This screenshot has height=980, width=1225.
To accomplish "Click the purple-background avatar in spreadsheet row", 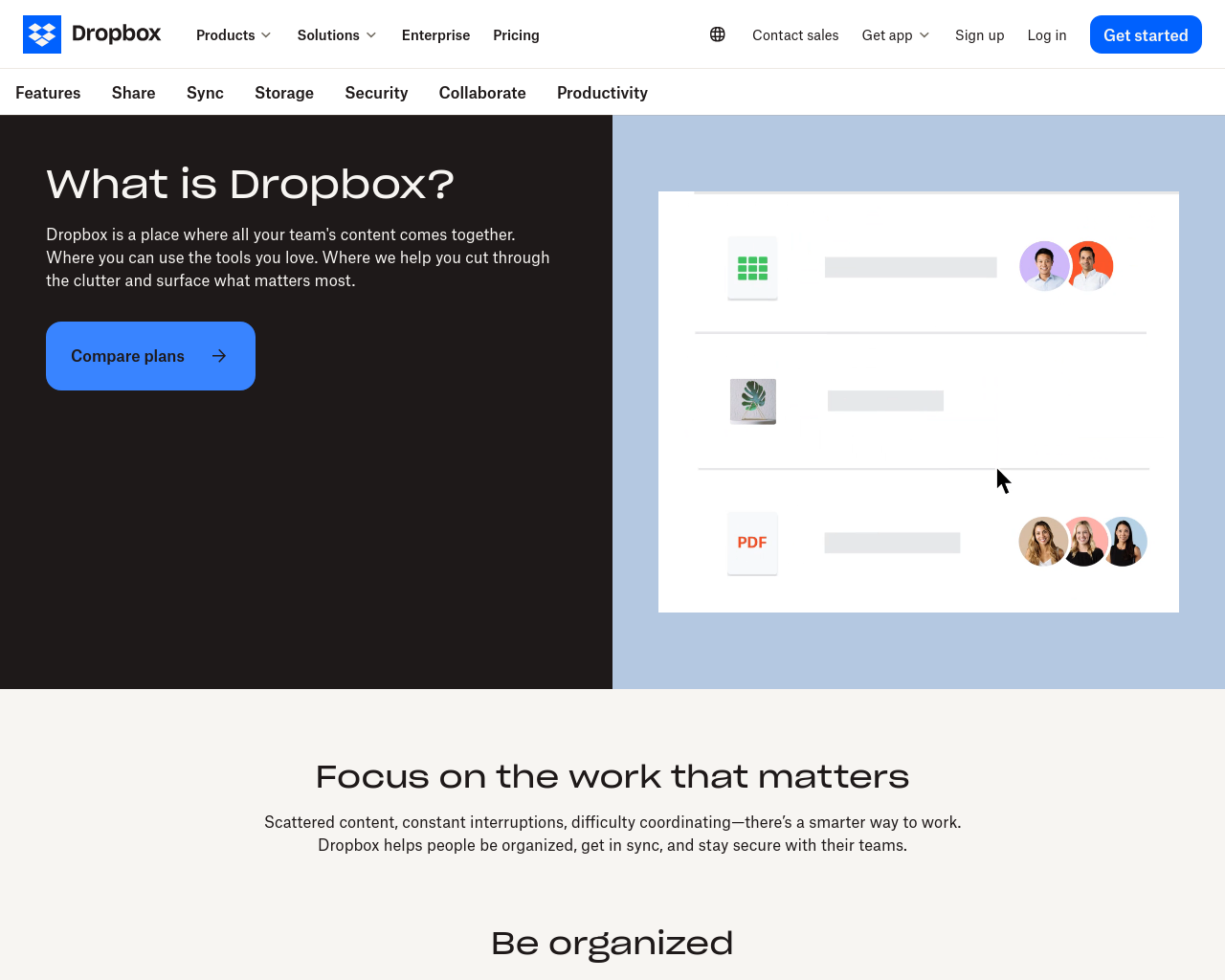I will click(1044, 266).
